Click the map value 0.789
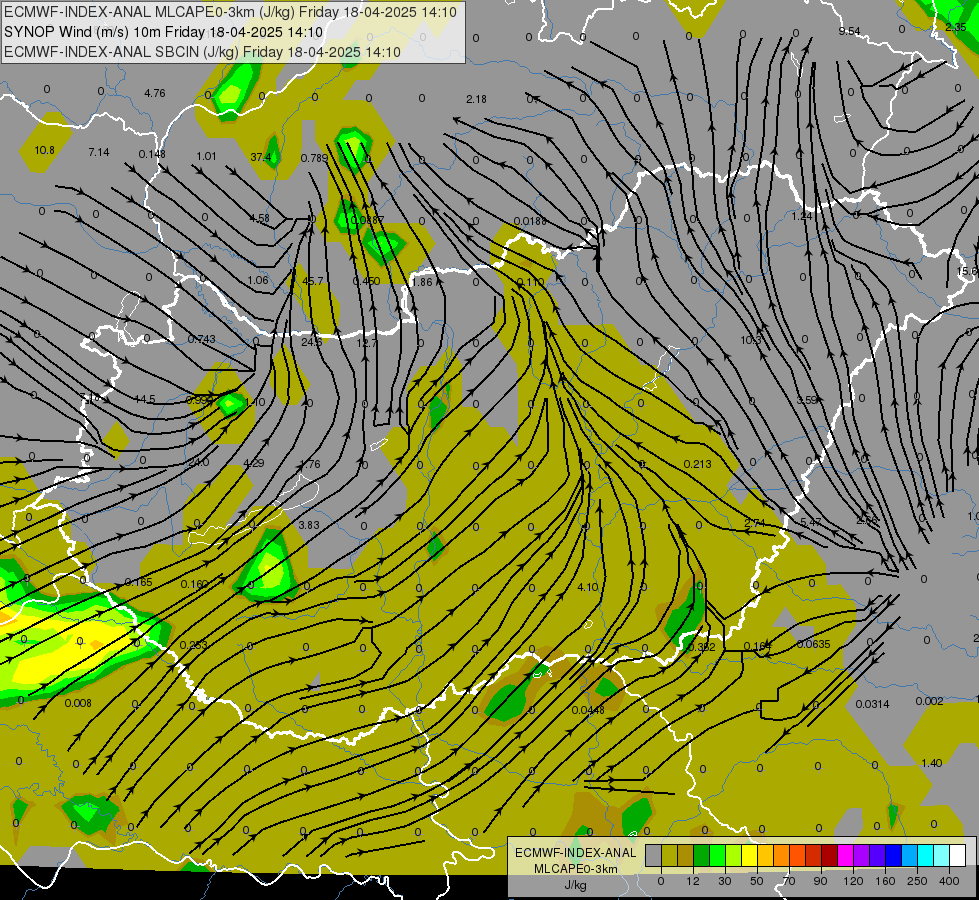This screenshot has height=900, width=979. pyautogui.click(x=314, y=158)
